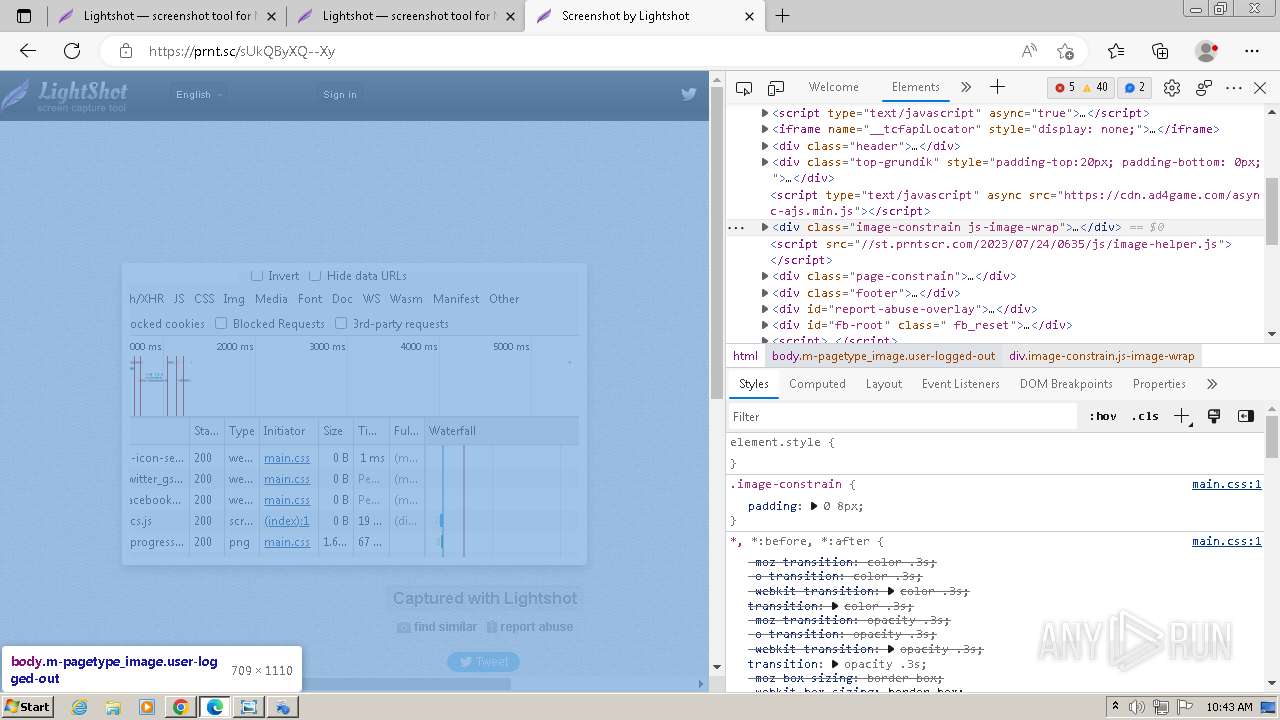Click the report abuse link

pyautogui.click(x=530, y=627)
